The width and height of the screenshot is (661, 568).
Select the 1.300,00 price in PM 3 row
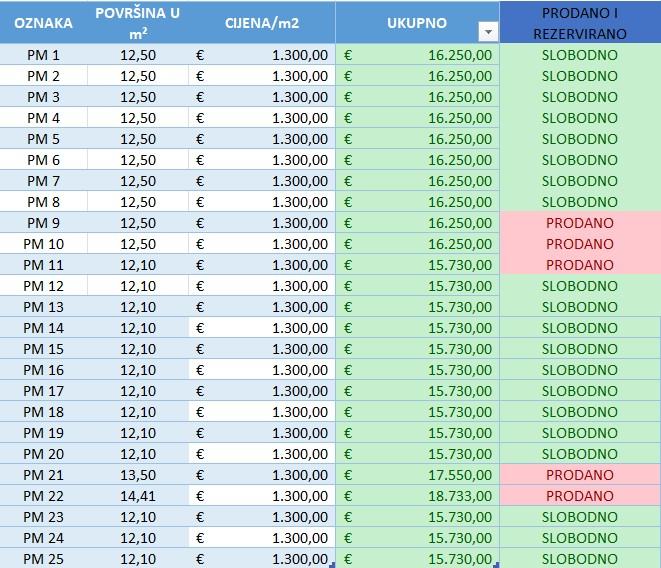262,97
